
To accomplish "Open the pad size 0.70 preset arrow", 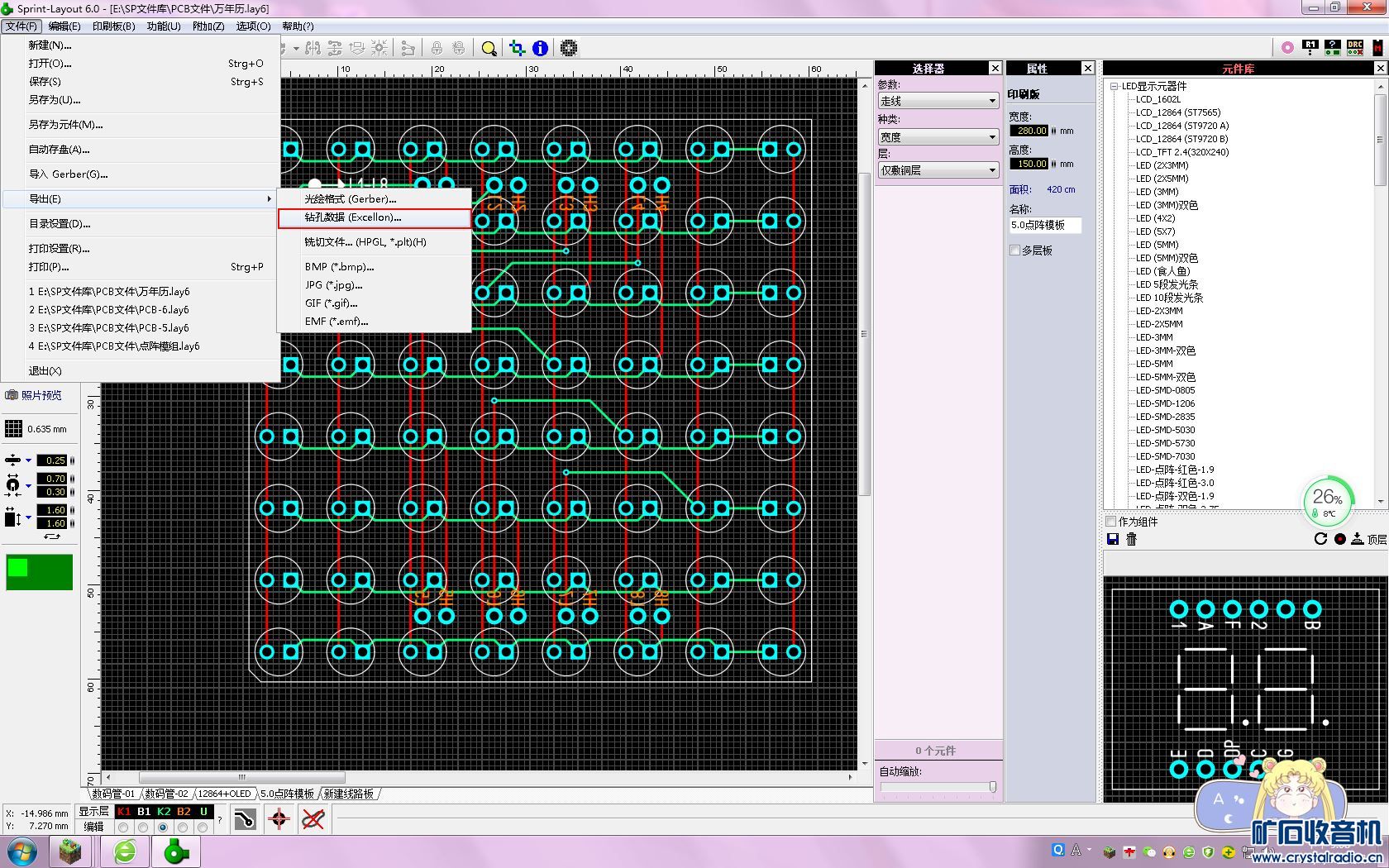I will point(28,485).
